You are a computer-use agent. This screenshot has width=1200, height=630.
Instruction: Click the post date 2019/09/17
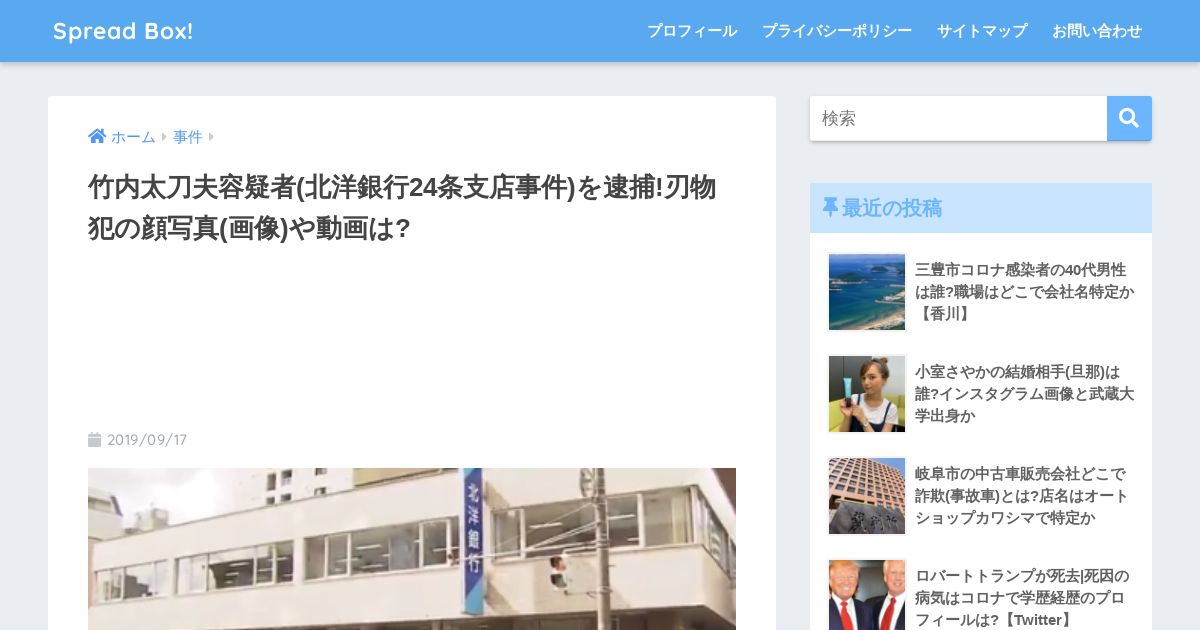[x=147, y=440]
